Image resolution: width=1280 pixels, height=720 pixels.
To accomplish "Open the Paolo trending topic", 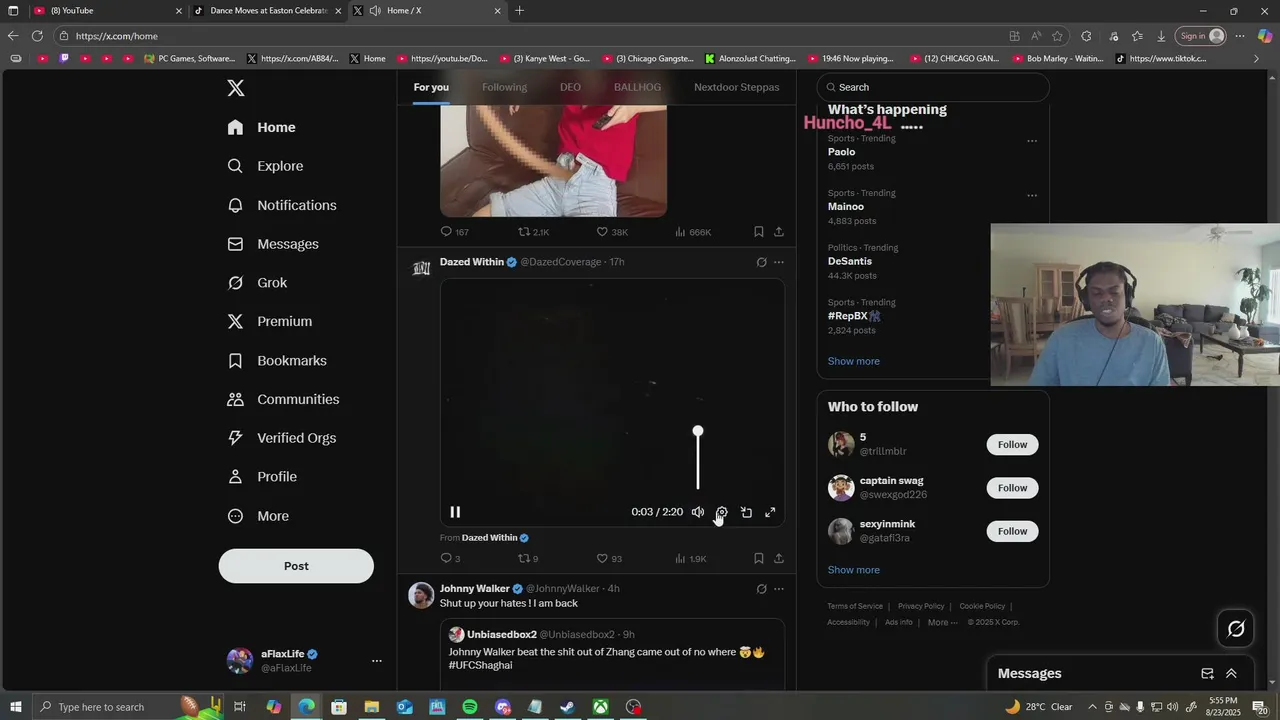I will pyautogui.click(x=841, y=152).
